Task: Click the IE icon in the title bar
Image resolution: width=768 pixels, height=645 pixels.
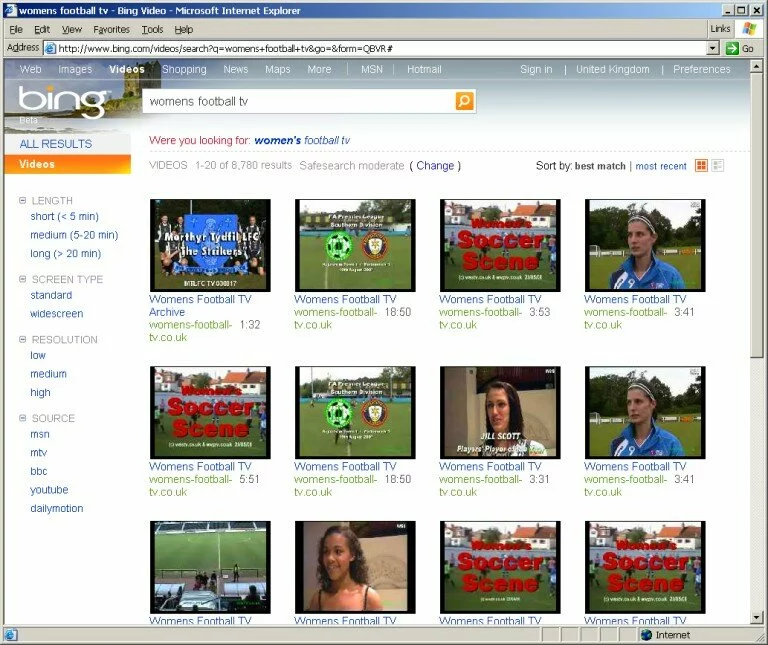Action: [x=10, y=10]
